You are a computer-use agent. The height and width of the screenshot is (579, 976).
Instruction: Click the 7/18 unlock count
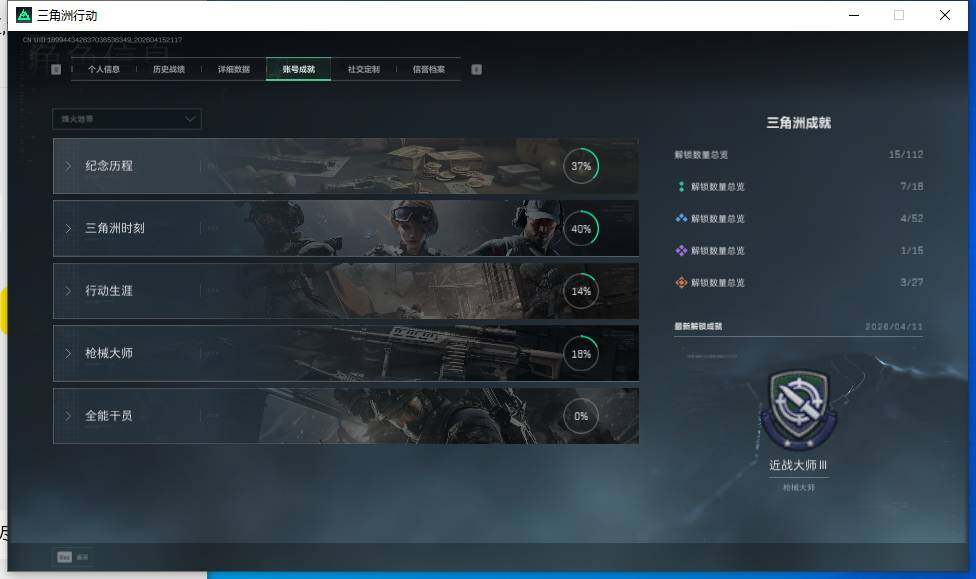coord(911,186)
